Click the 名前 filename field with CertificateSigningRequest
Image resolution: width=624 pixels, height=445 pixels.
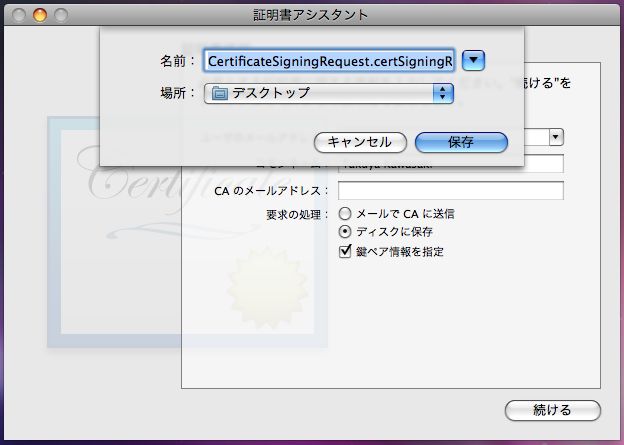(x=329, y=61)
